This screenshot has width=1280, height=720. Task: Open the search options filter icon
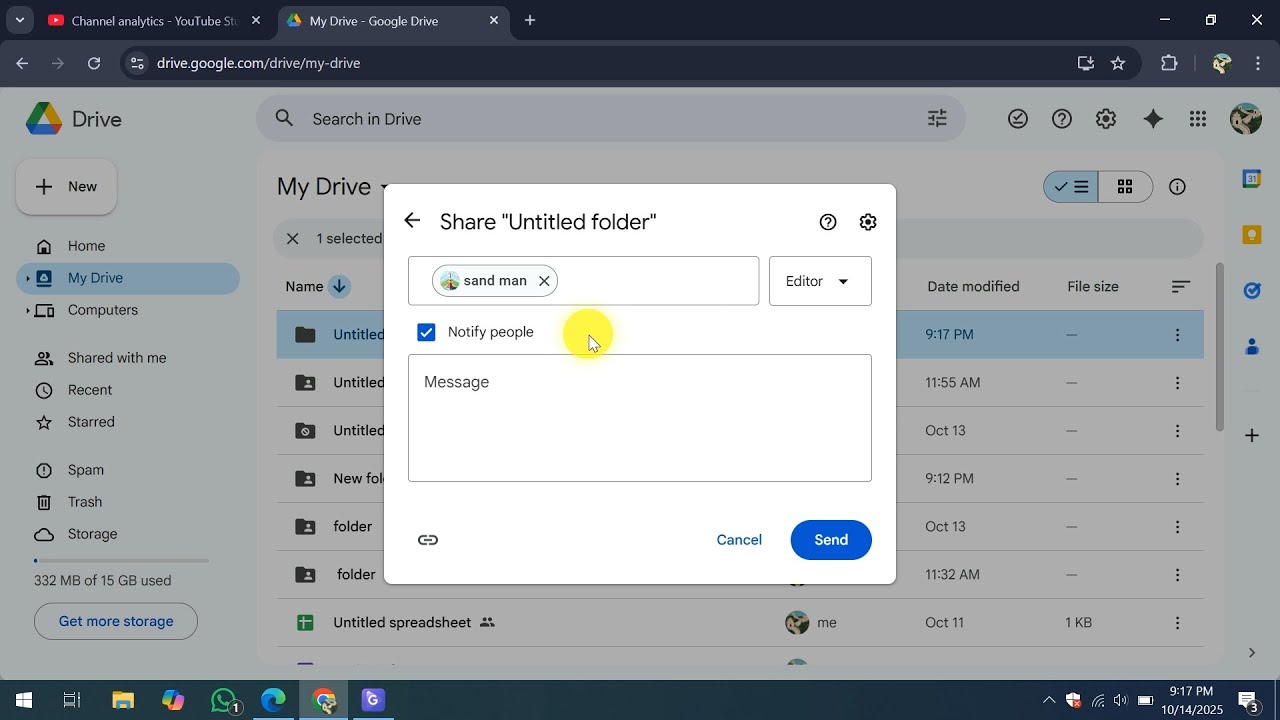(937, 119)
